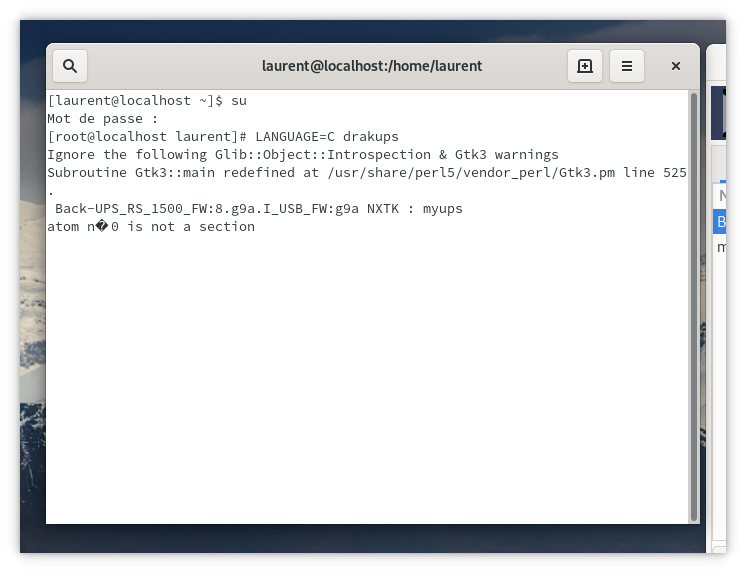Click the terminal vertical scrollbar
Viewport: 746px width, 573px height.
pyautogui.click(x=694, y=300)
